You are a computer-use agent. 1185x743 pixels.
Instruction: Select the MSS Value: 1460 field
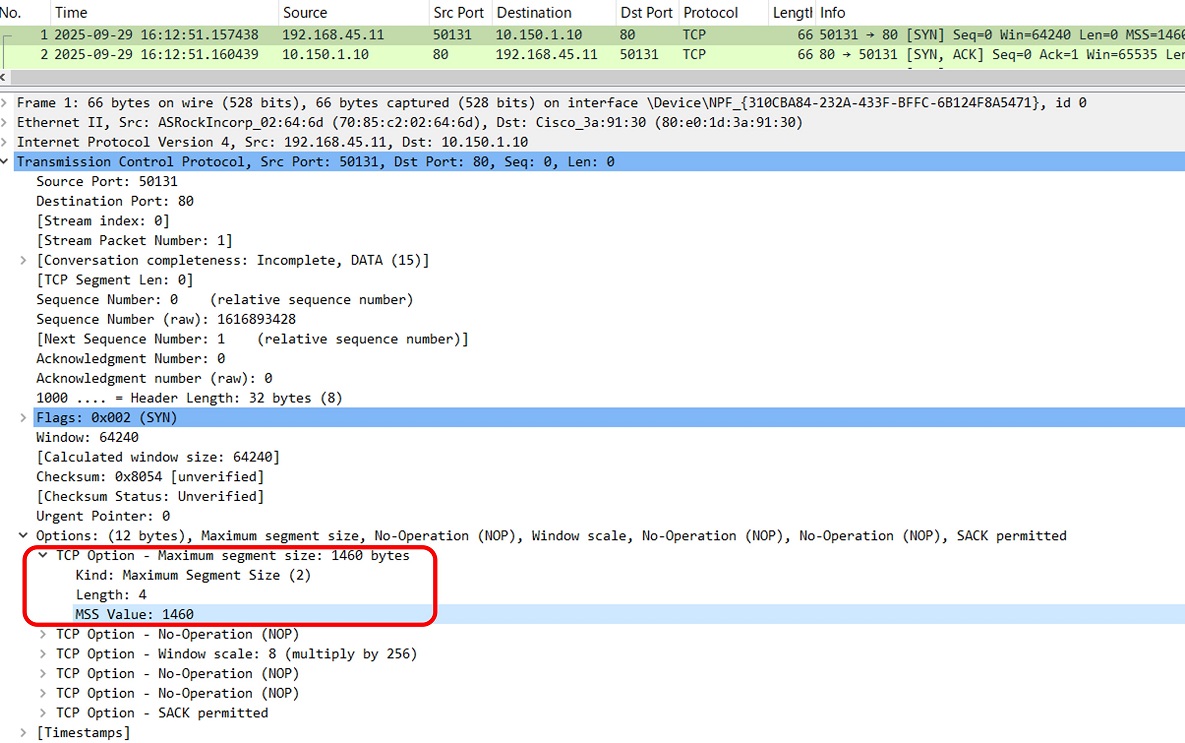(134, 615)
